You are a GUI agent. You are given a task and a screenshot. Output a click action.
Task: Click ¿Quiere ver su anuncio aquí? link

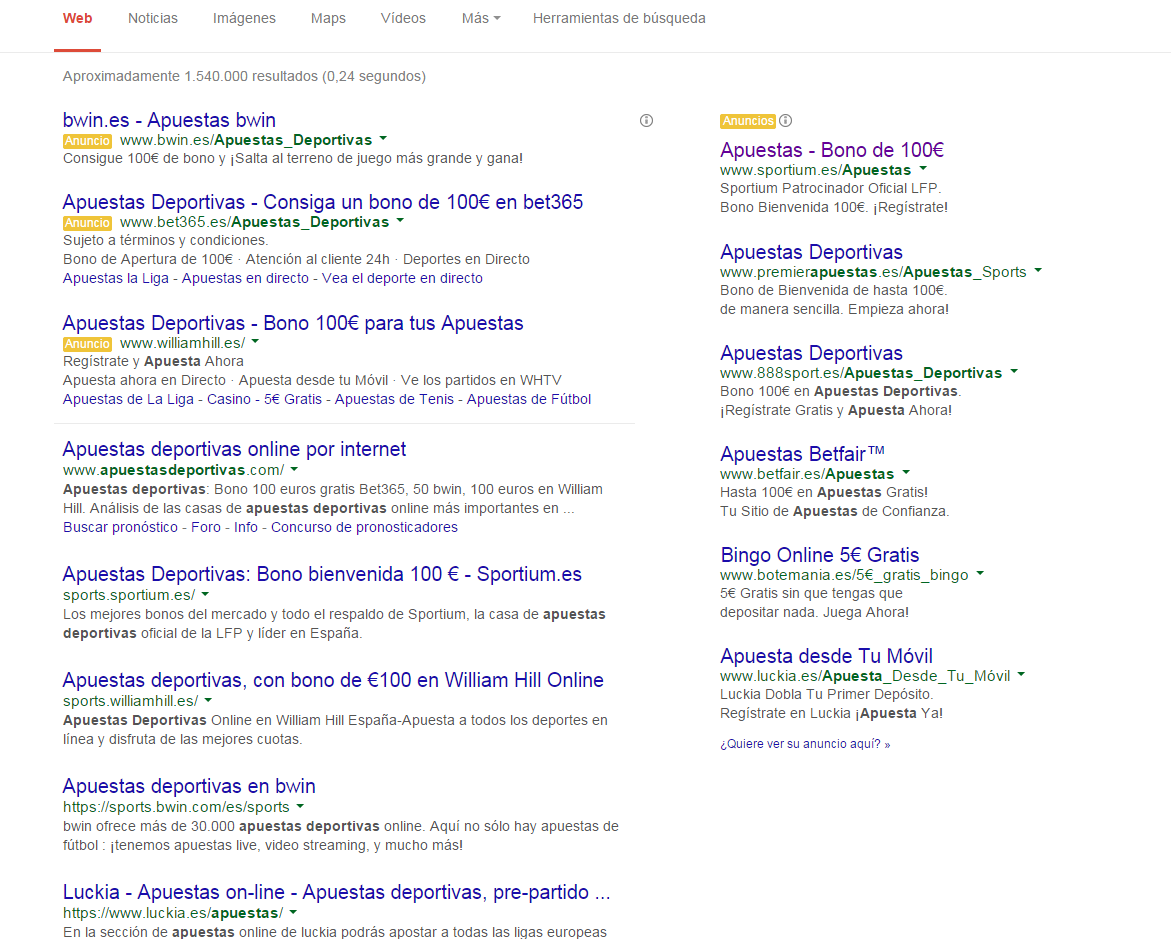tap(805, 744)
